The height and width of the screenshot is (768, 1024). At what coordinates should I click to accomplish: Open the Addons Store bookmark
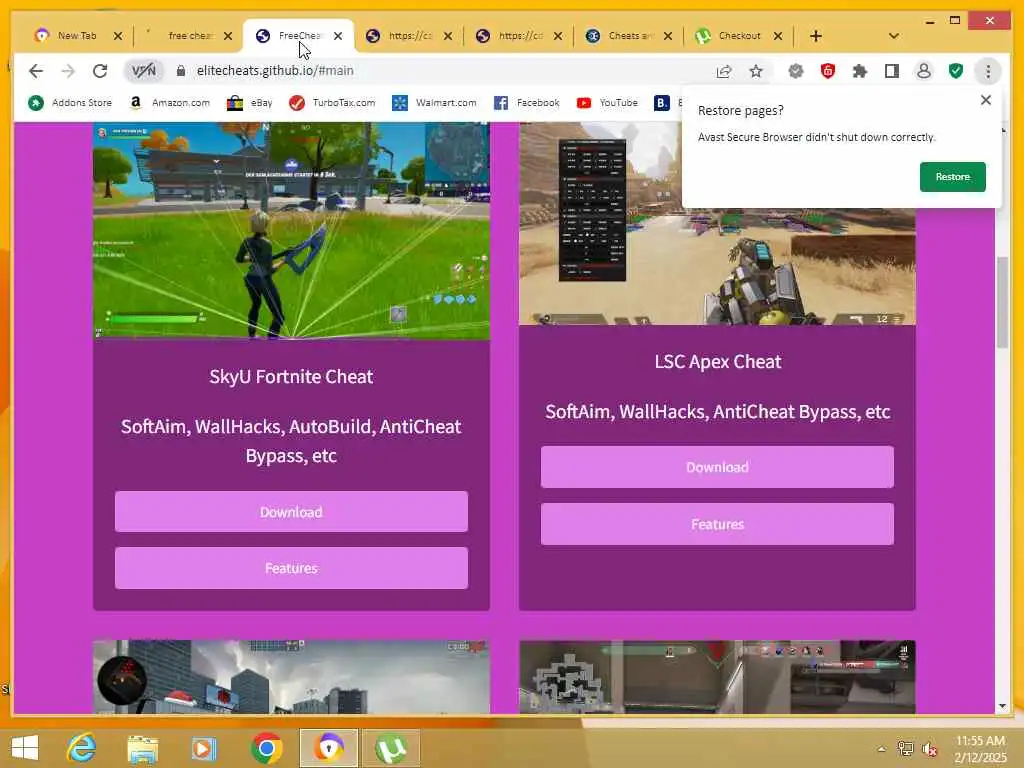click(71, 103)
